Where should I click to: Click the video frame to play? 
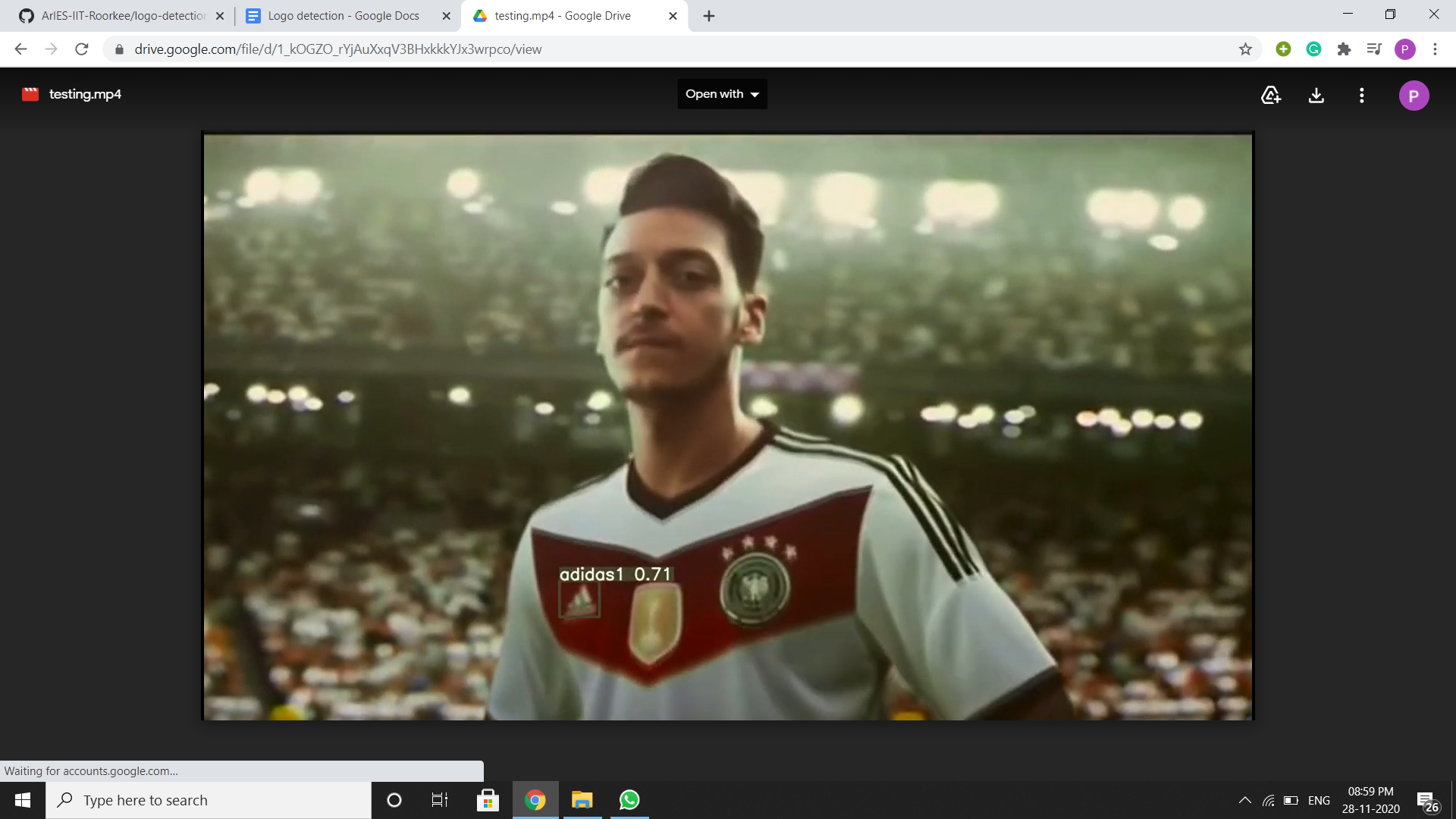click(727, 426)
